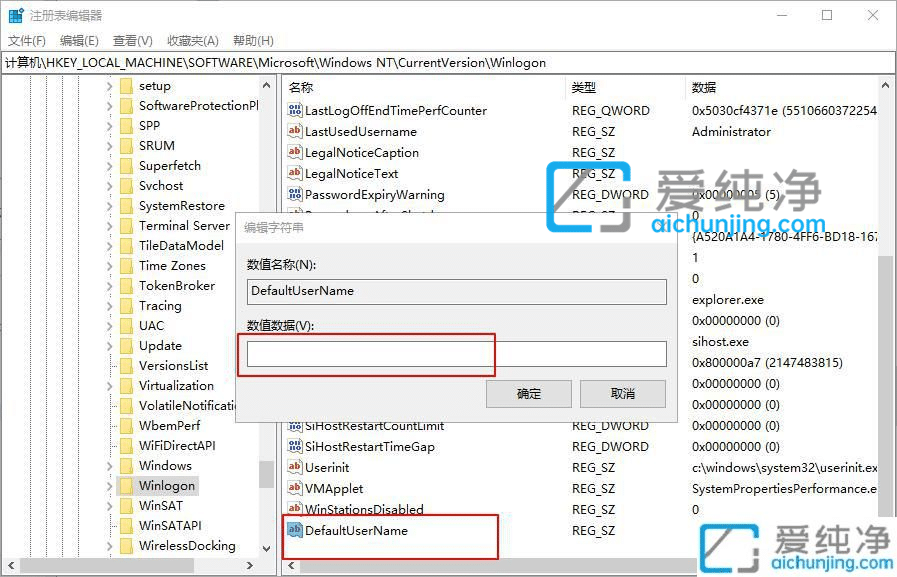Viewport: 897px width, 577px height.
Task: Click the REG_QWORD type cell
Action: click(610, 110)
